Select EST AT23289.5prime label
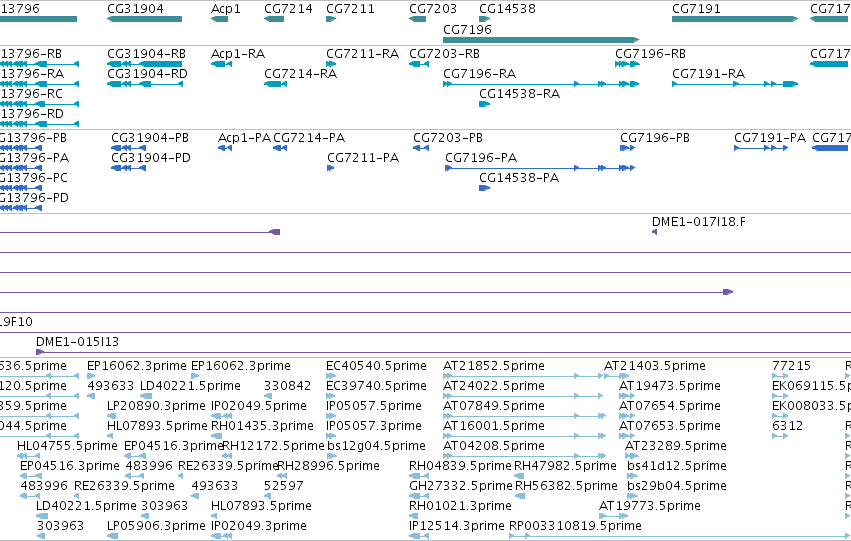The width and height of the screenshot is (851, 541). (x=676, y=446)
